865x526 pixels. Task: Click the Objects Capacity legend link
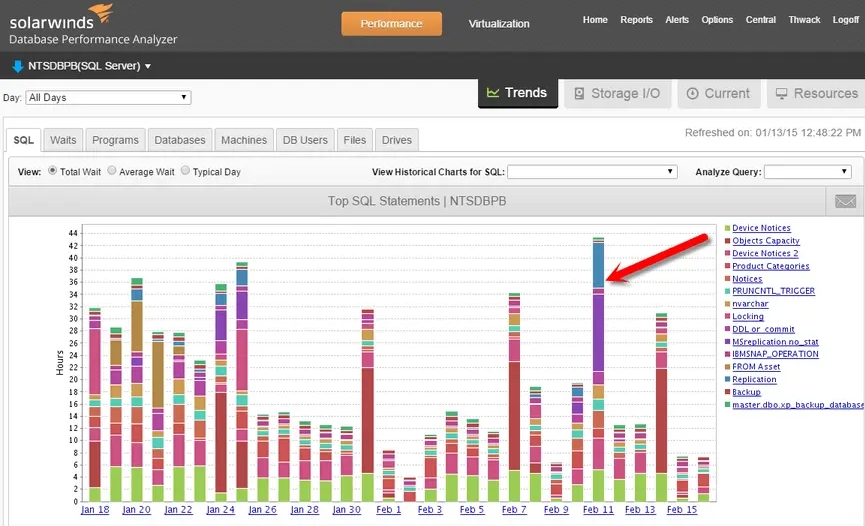click(766, 241)
